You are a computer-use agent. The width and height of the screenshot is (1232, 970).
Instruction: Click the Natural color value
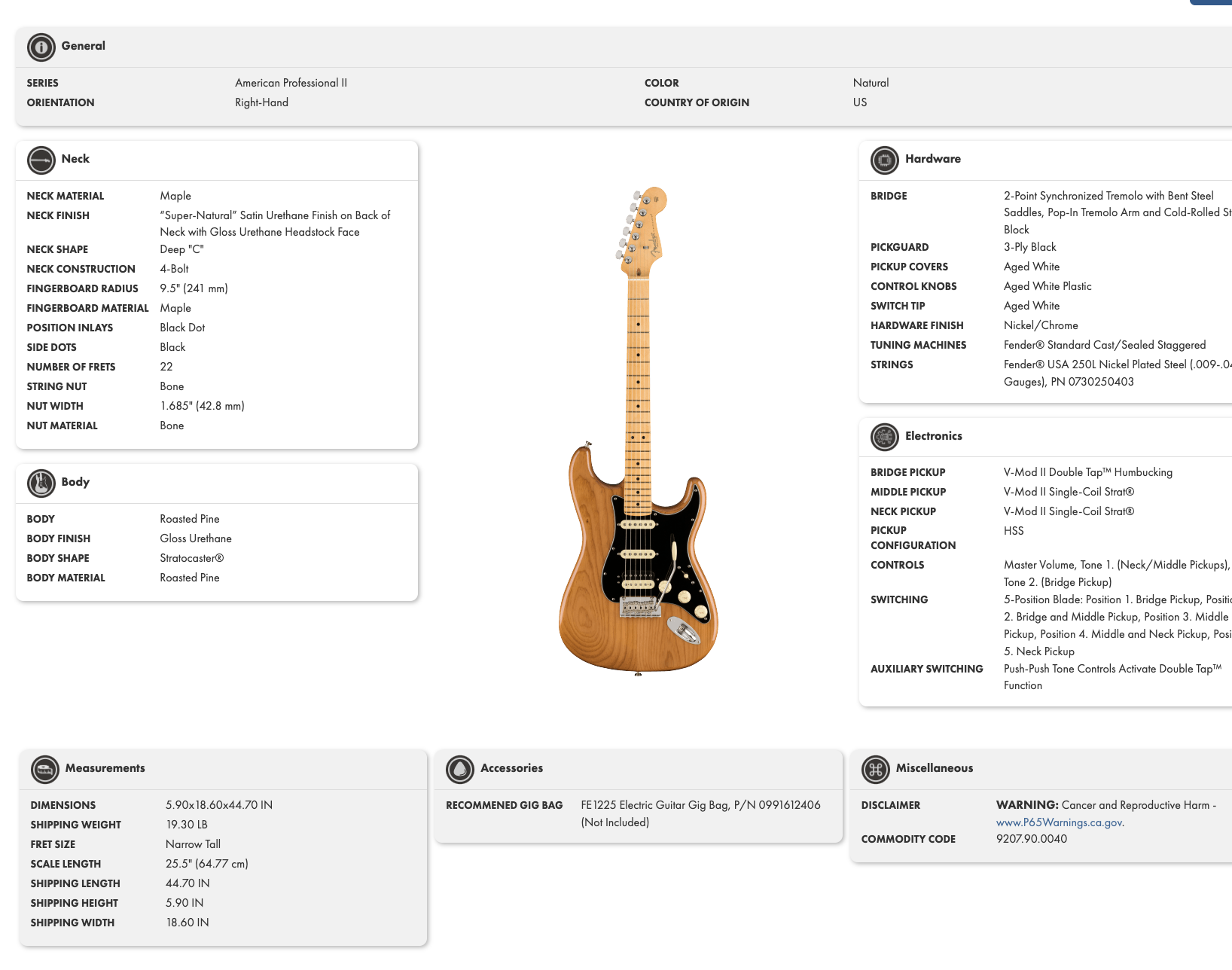pyautogui.click(x=871, y=83)
